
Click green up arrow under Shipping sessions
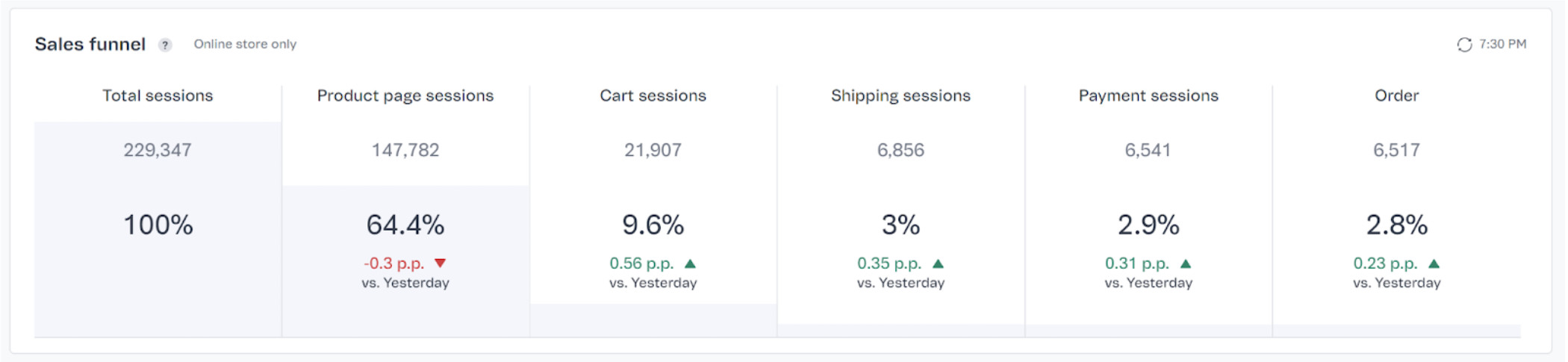[938, 263]
